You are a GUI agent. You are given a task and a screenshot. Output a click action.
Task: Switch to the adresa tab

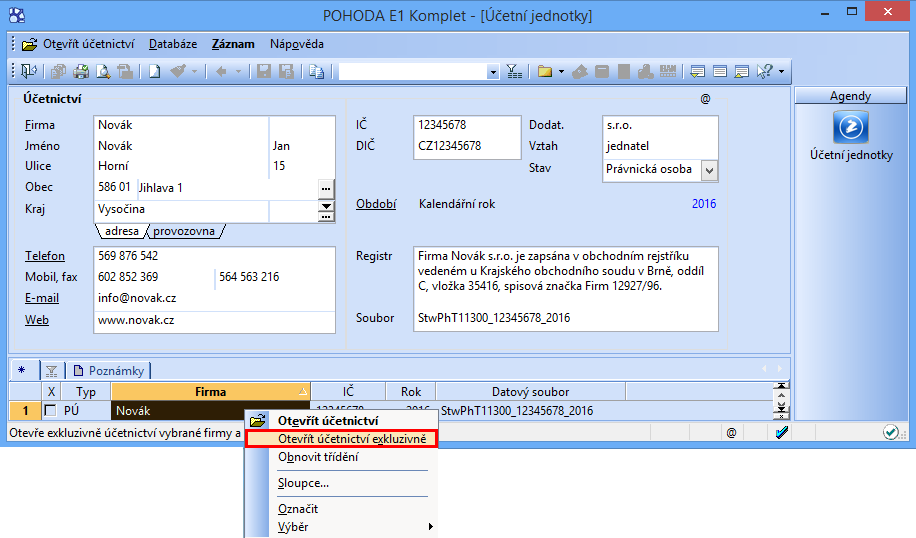122,231
